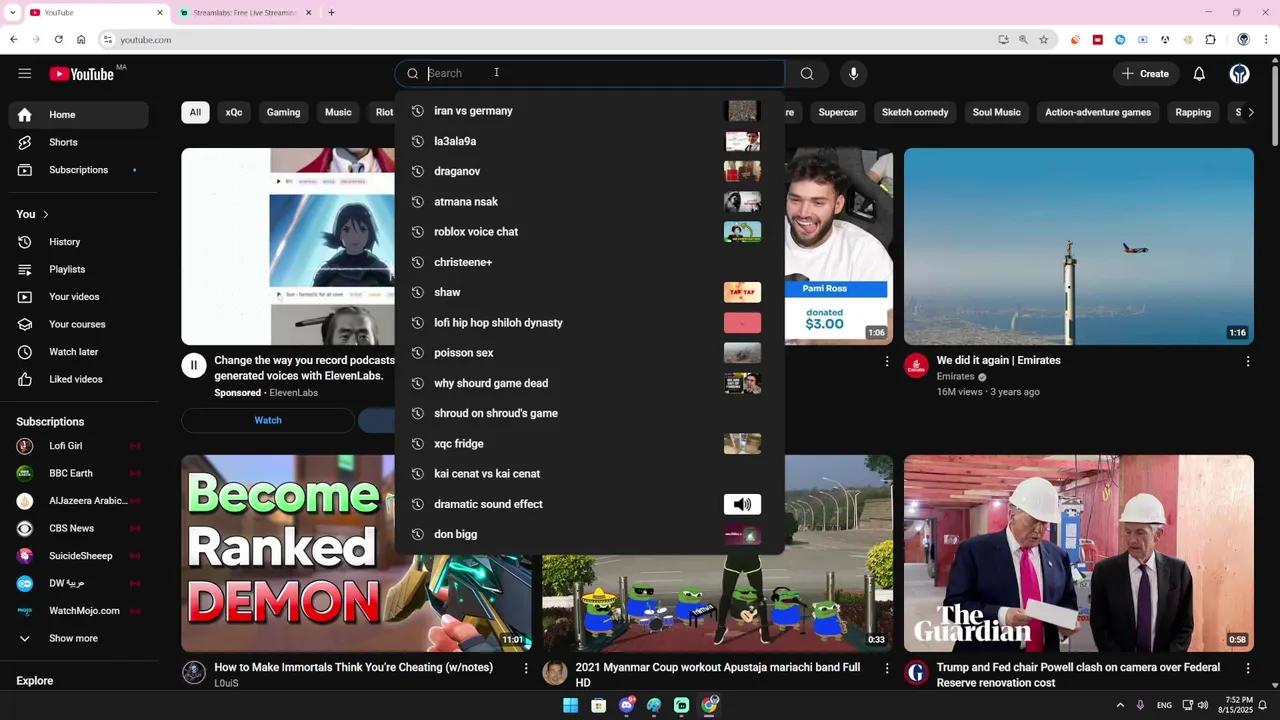The width and height of the screenshot is (1280, 720).
Task: Open Playlists in sidebar
Action: 78,269
